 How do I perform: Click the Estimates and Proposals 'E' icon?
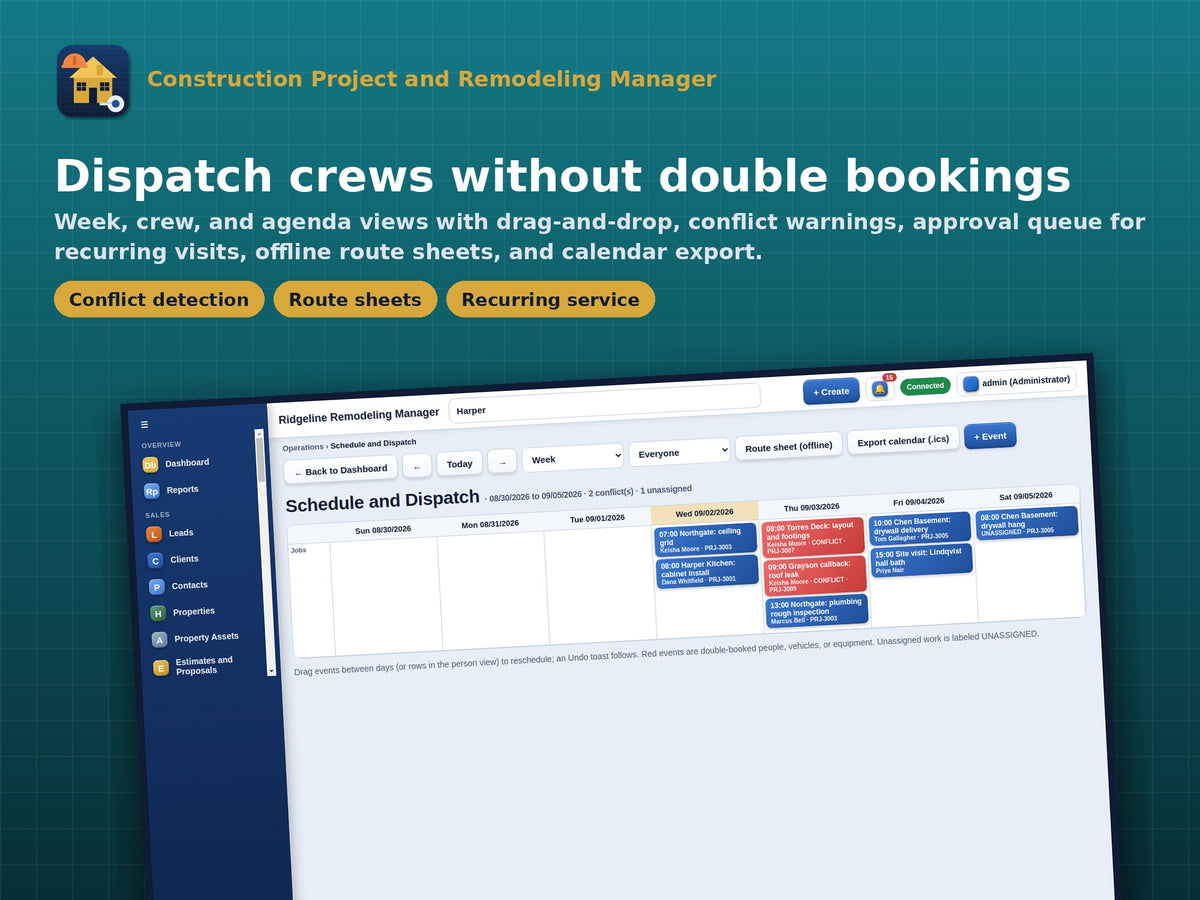(161, 667)
